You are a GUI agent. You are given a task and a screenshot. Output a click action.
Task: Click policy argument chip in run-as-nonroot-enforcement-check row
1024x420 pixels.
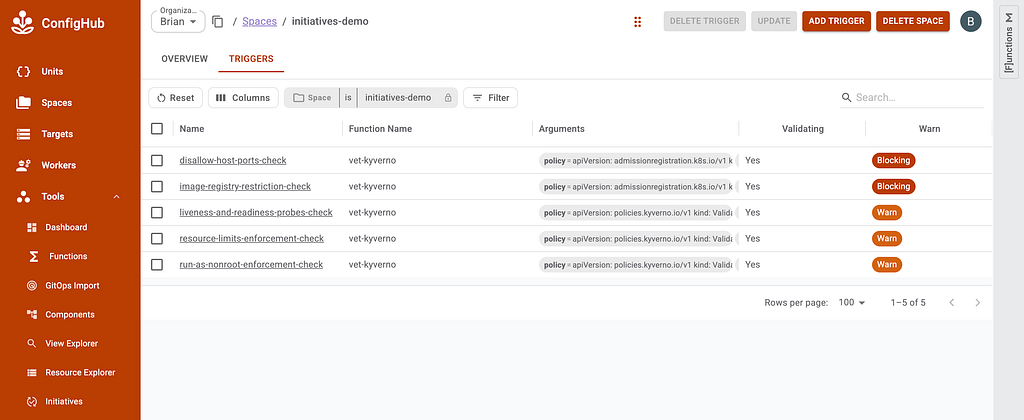(x=637, y=265)
